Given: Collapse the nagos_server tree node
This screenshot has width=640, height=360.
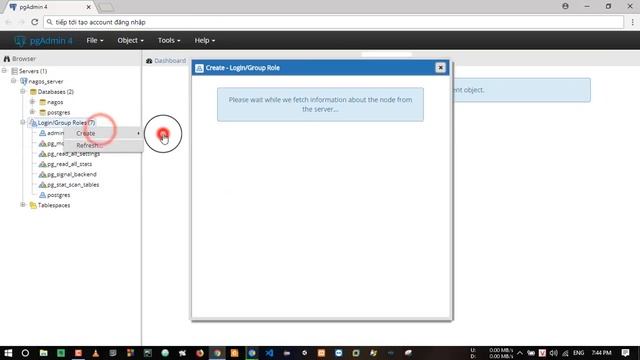Looking at the screenshot, I should click(x=13, y=81).
